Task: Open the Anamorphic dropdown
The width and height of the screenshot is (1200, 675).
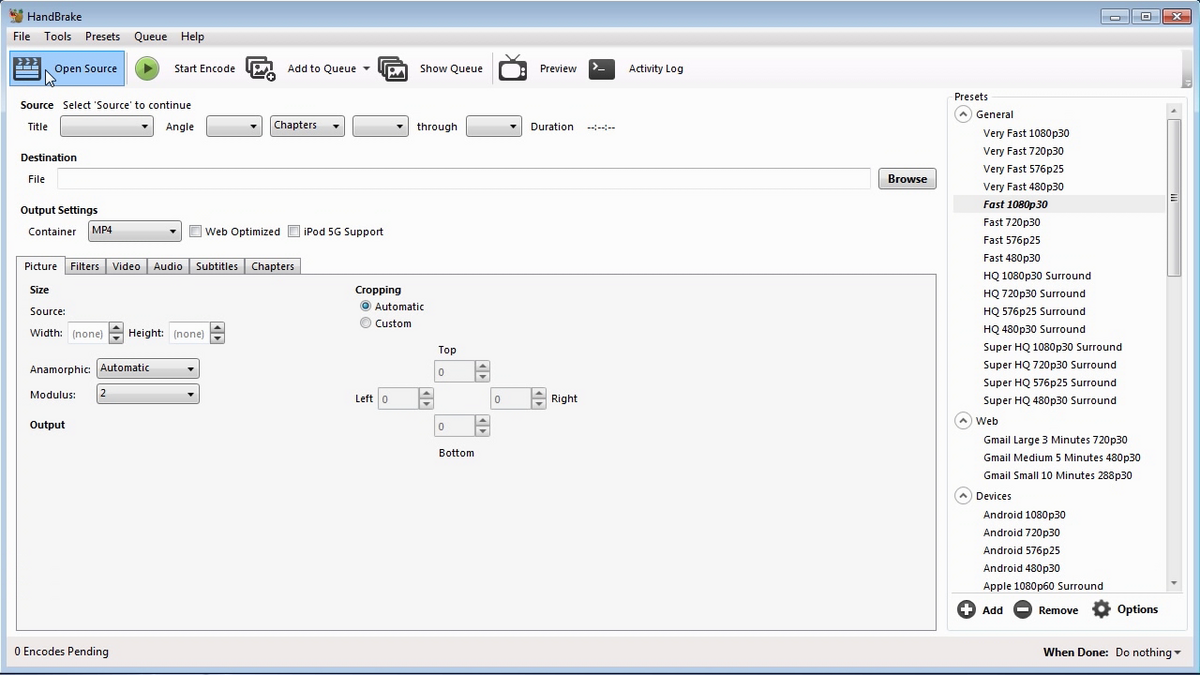Action: pyautogui.click(x=148, y=368)
